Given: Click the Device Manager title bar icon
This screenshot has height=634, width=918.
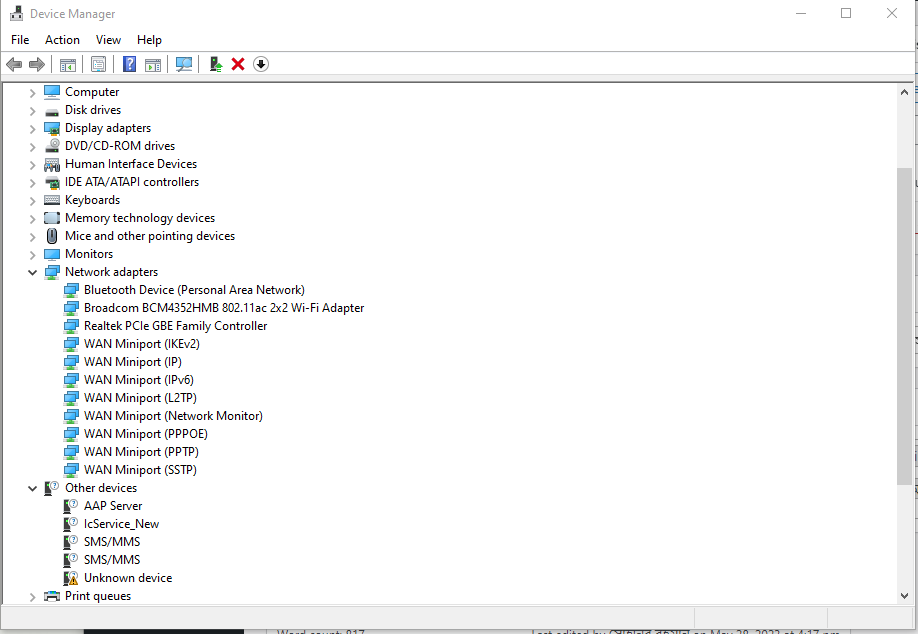Looking at the screenshot, I should point(16,13).
